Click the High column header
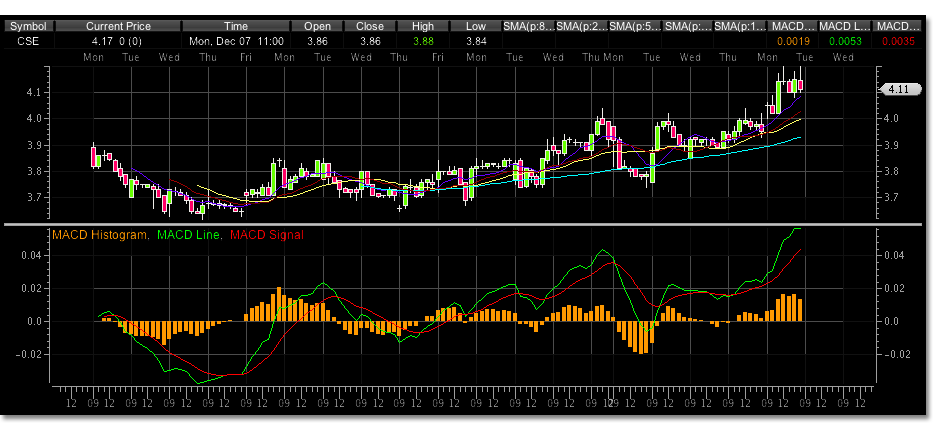The image size is (941, 430). click(x=424, y=25)
